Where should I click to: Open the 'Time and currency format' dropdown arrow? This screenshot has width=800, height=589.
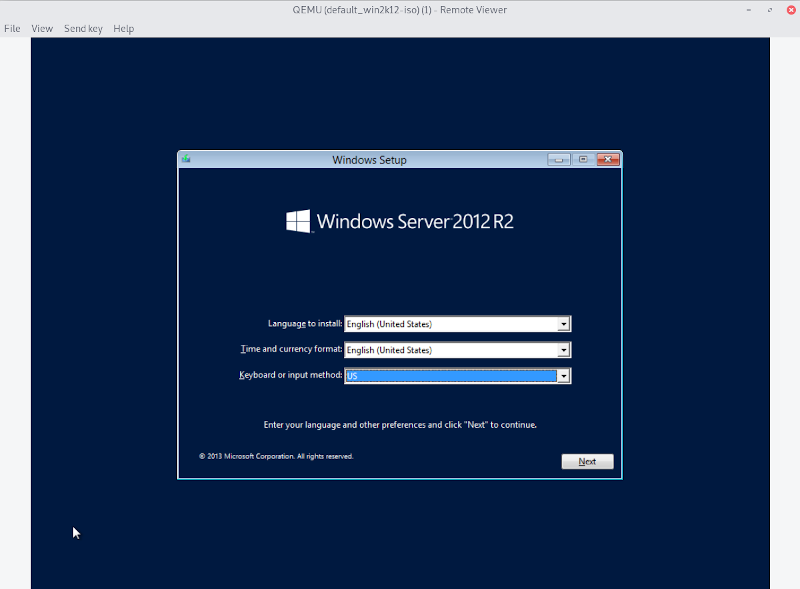563,349
